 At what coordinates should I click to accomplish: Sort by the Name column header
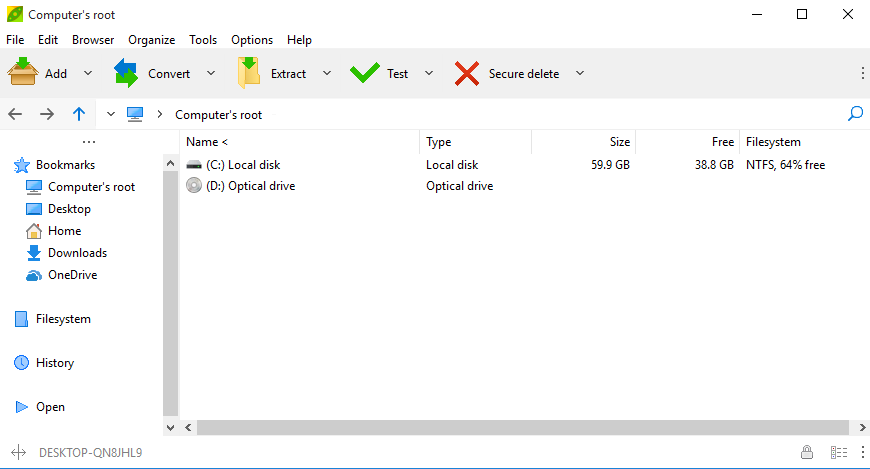pyautogui.click(x=300, y=142)
